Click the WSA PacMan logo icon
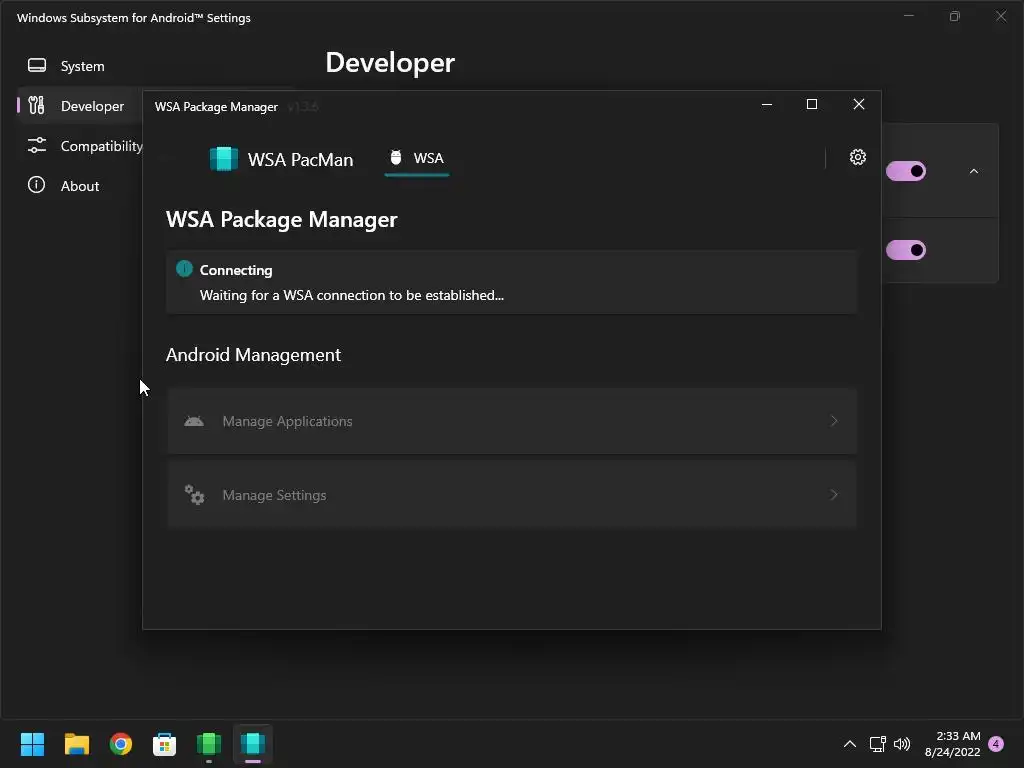 [x=224, y=159]
